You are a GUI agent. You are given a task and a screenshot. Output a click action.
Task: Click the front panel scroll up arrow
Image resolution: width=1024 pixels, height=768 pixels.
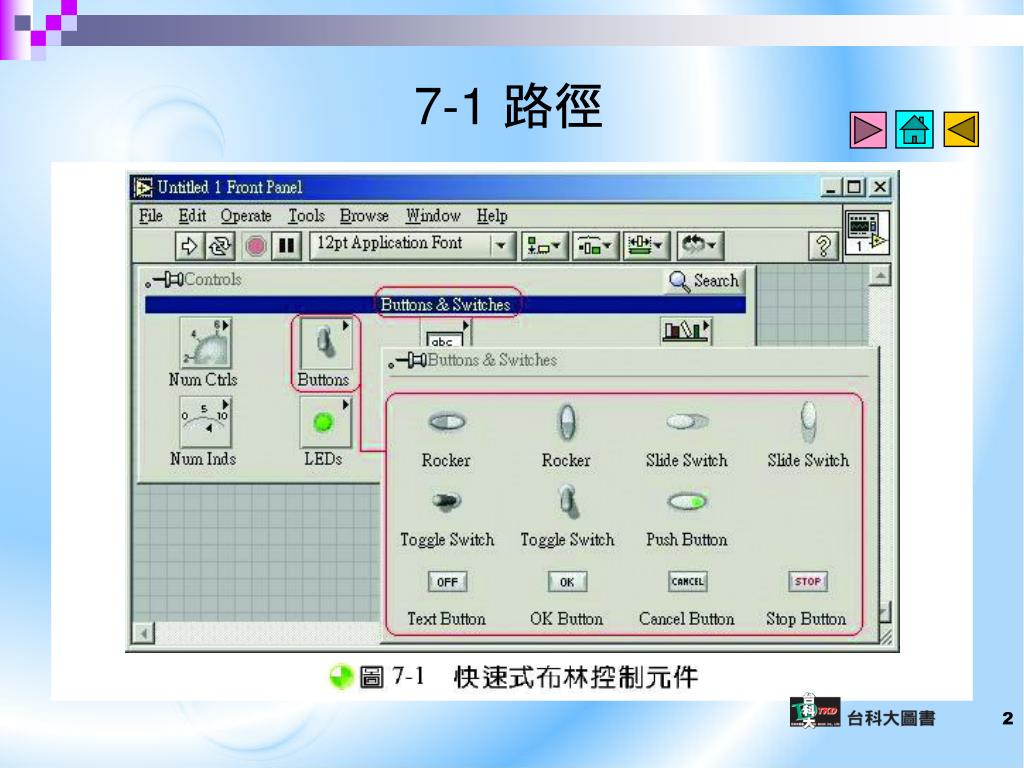pyautogui.click(x=880, y=277)
